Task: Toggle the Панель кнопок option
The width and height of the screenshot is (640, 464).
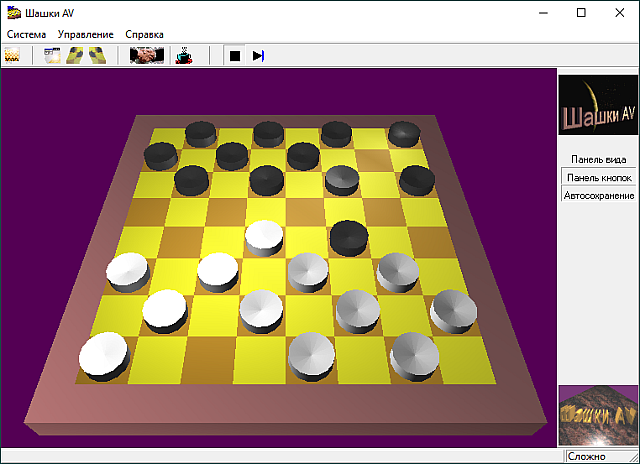Action: tap(598, 177)
